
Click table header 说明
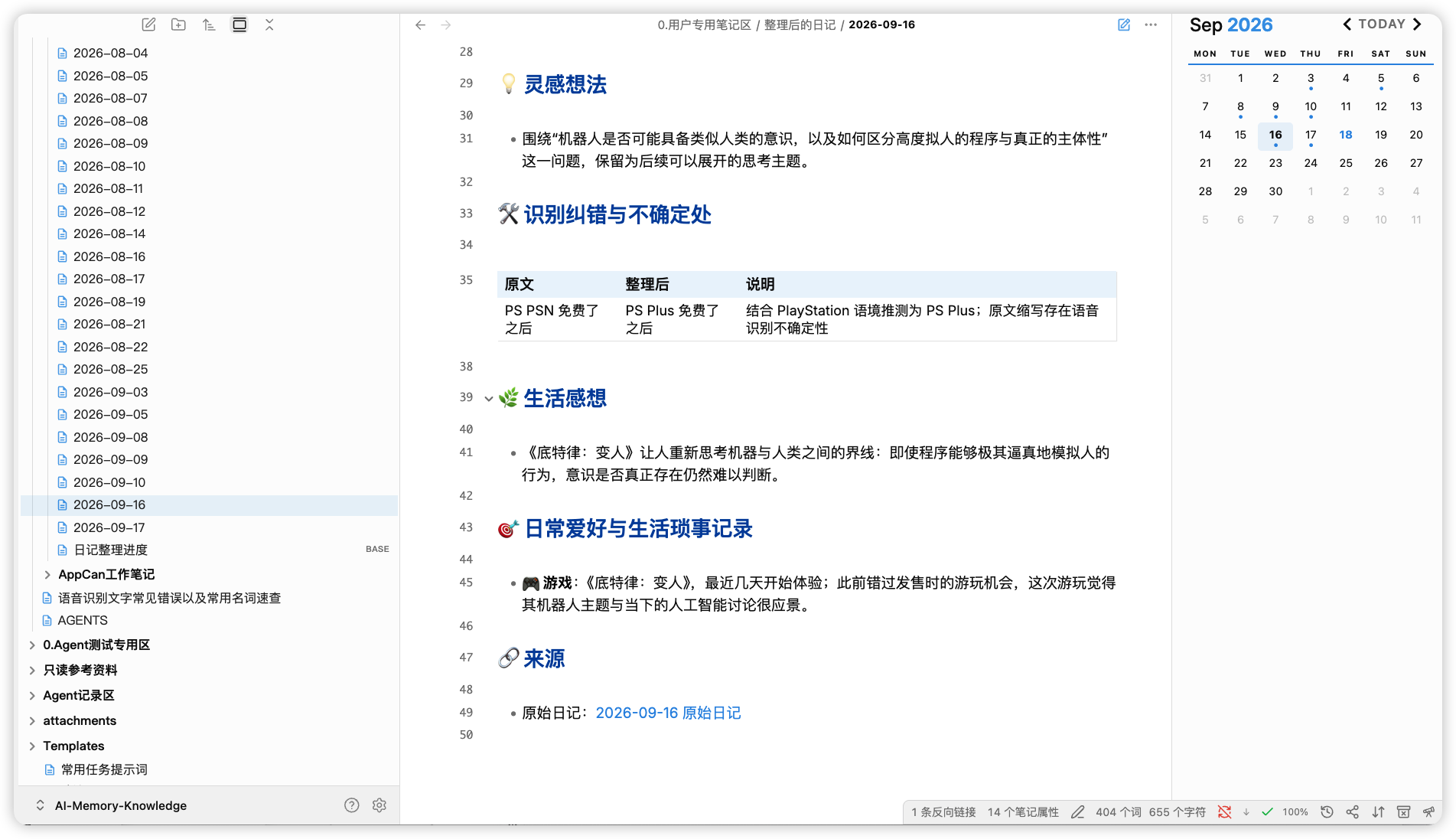[x=760, y=284]
